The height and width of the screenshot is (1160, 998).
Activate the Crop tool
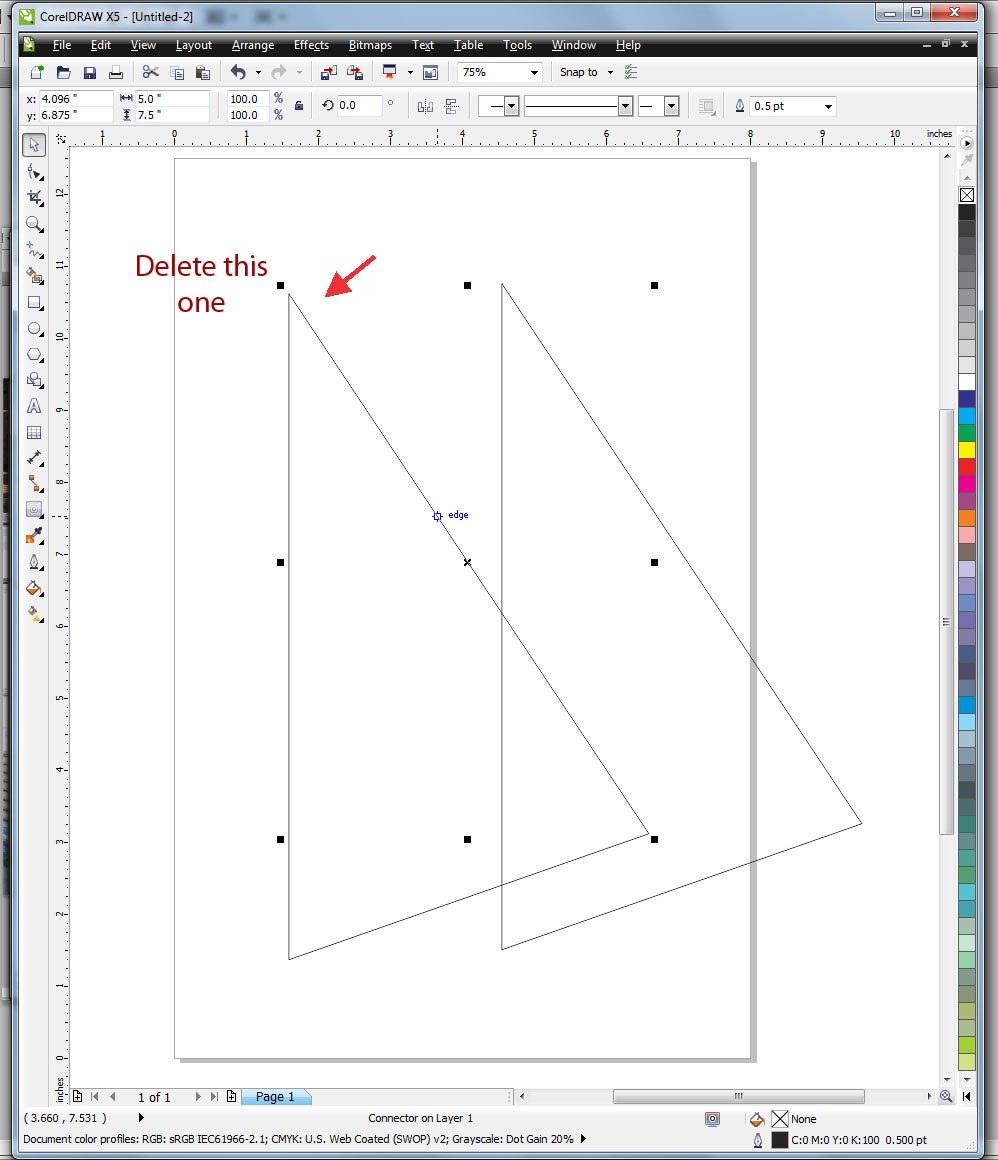(x=34, y=198)
